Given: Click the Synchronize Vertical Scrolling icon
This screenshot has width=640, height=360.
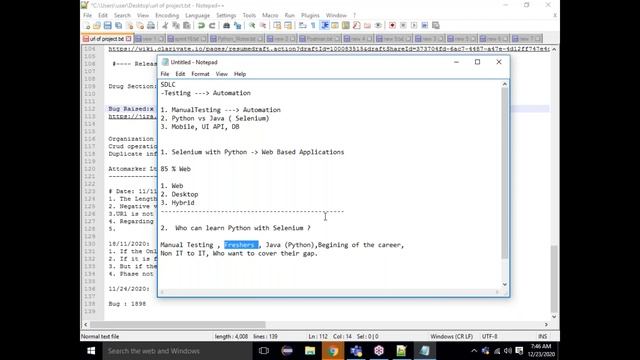Looking at the screenshot, I should coord(277,25).
